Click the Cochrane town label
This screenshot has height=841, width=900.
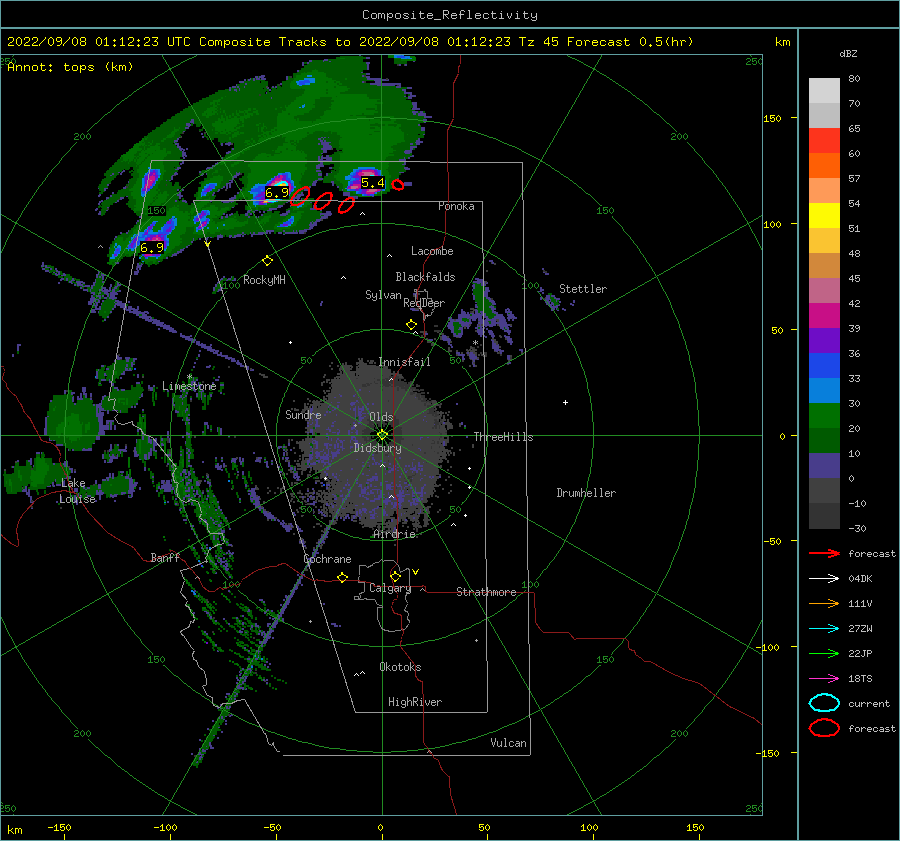click(x=327, y=559)
